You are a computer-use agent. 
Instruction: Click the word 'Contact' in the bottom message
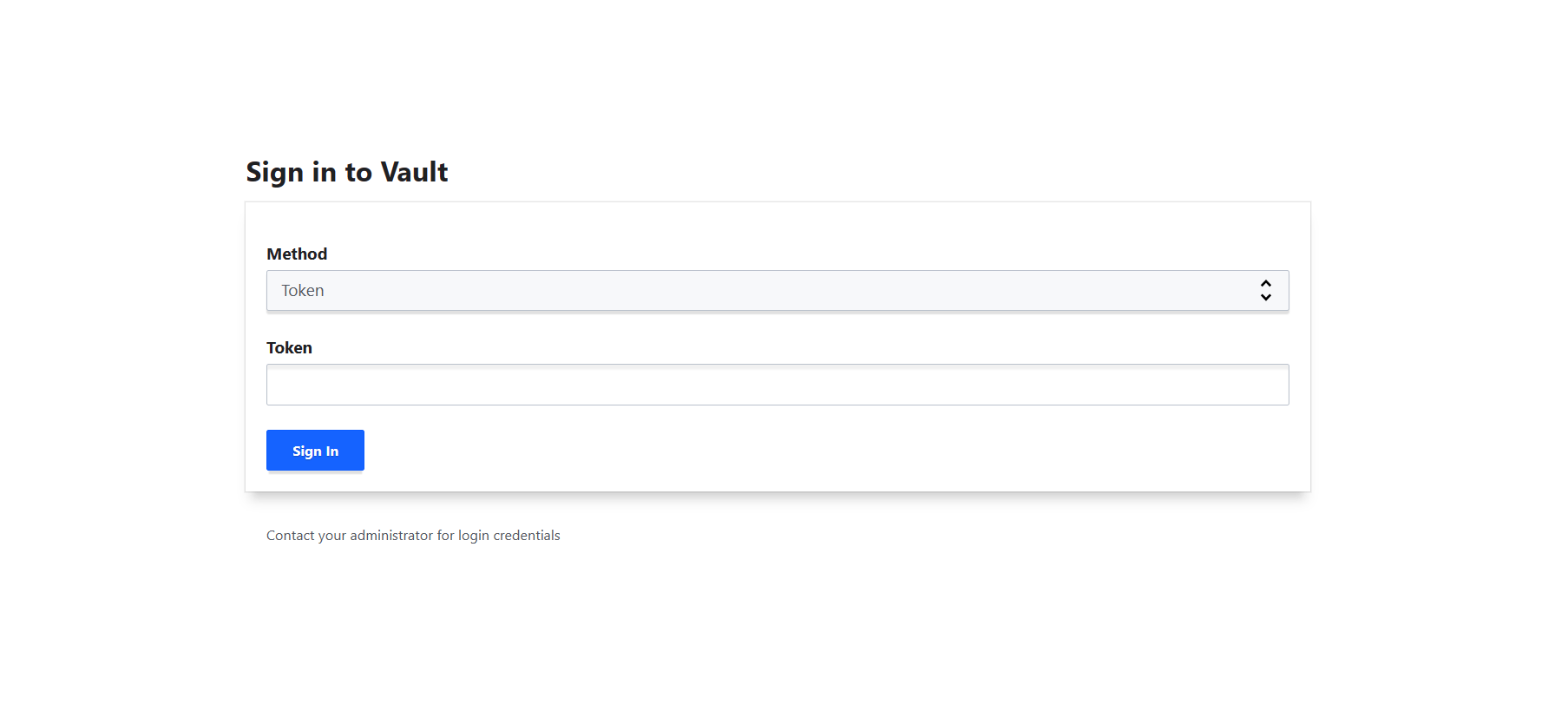pos(290,535)
